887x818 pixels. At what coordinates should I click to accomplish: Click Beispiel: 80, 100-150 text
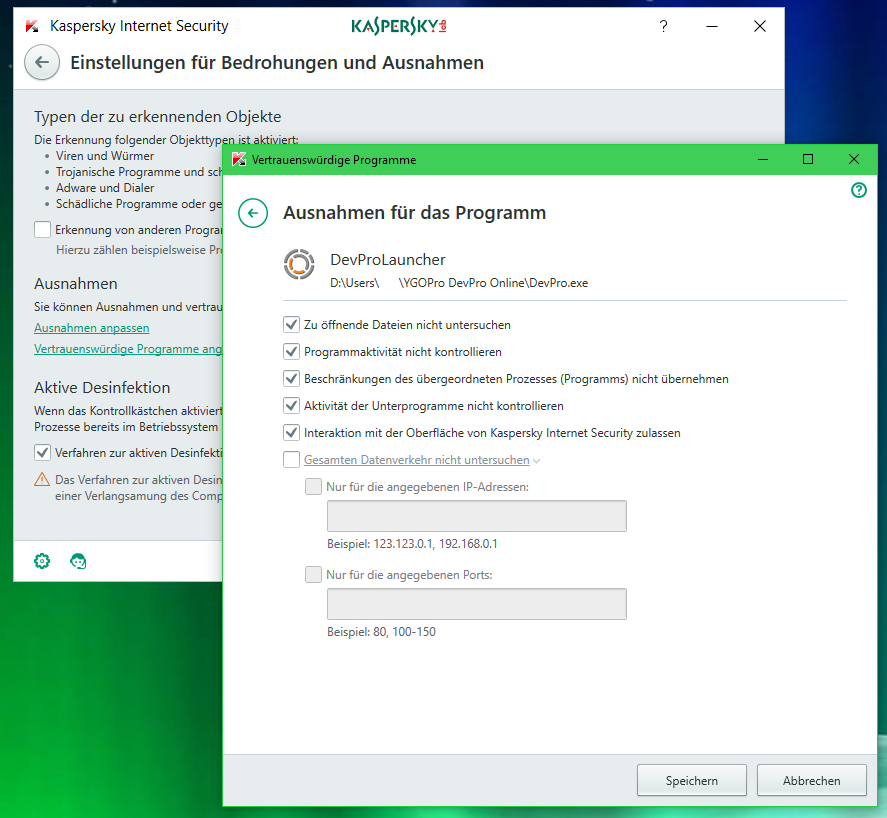click(381, 632)
